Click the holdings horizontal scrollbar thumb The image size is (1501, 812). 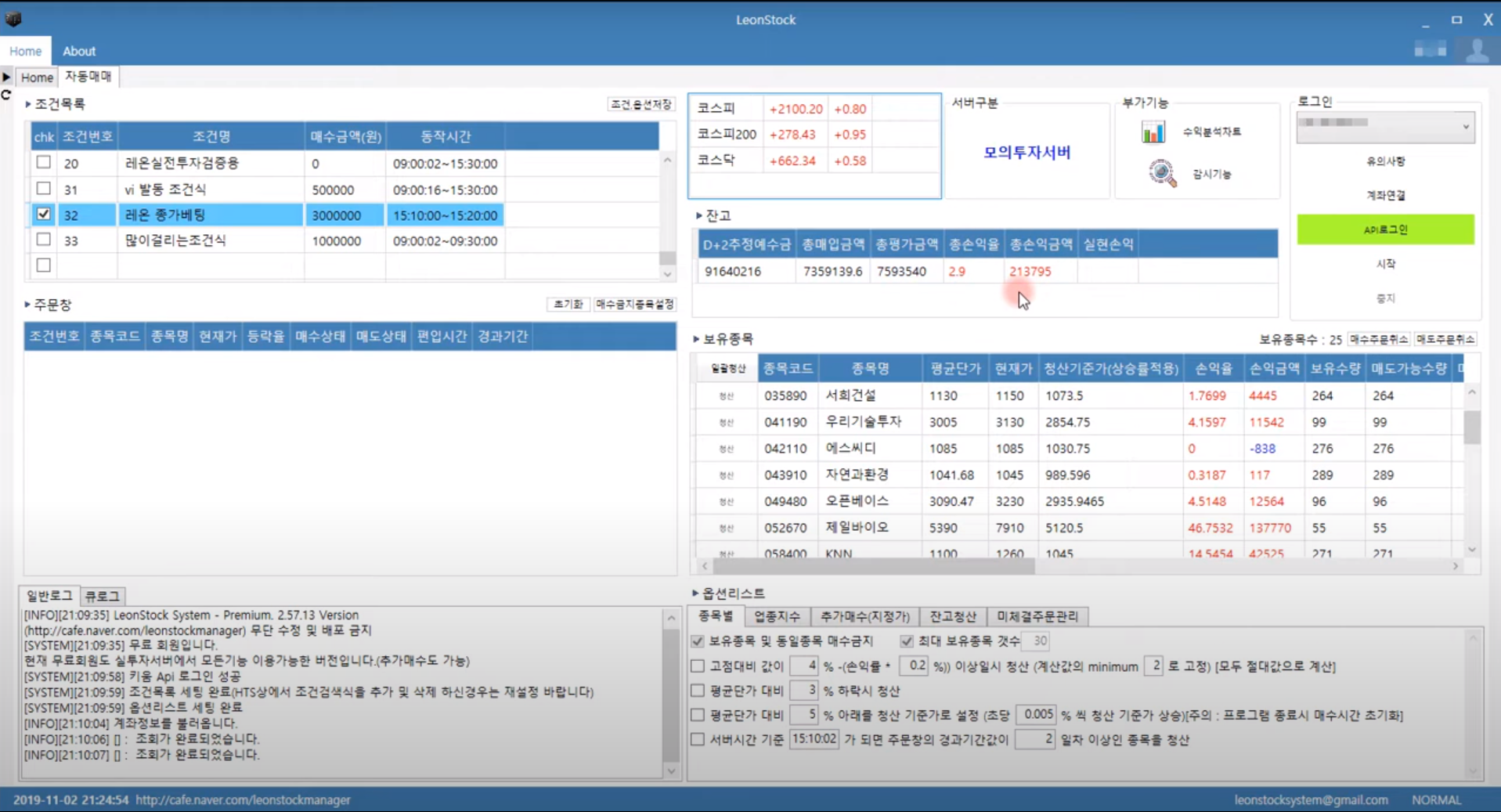coord(873,566)
